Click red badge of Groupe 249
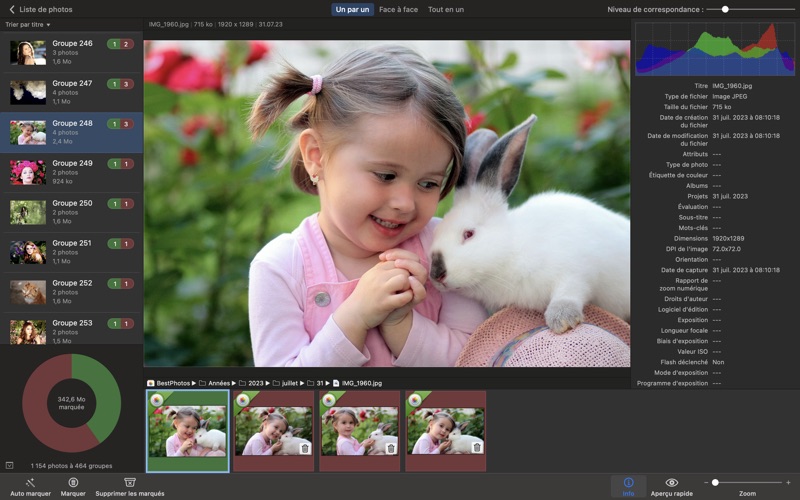The width and height of the screenshot is (800, 500). click(x=127, y=164)
